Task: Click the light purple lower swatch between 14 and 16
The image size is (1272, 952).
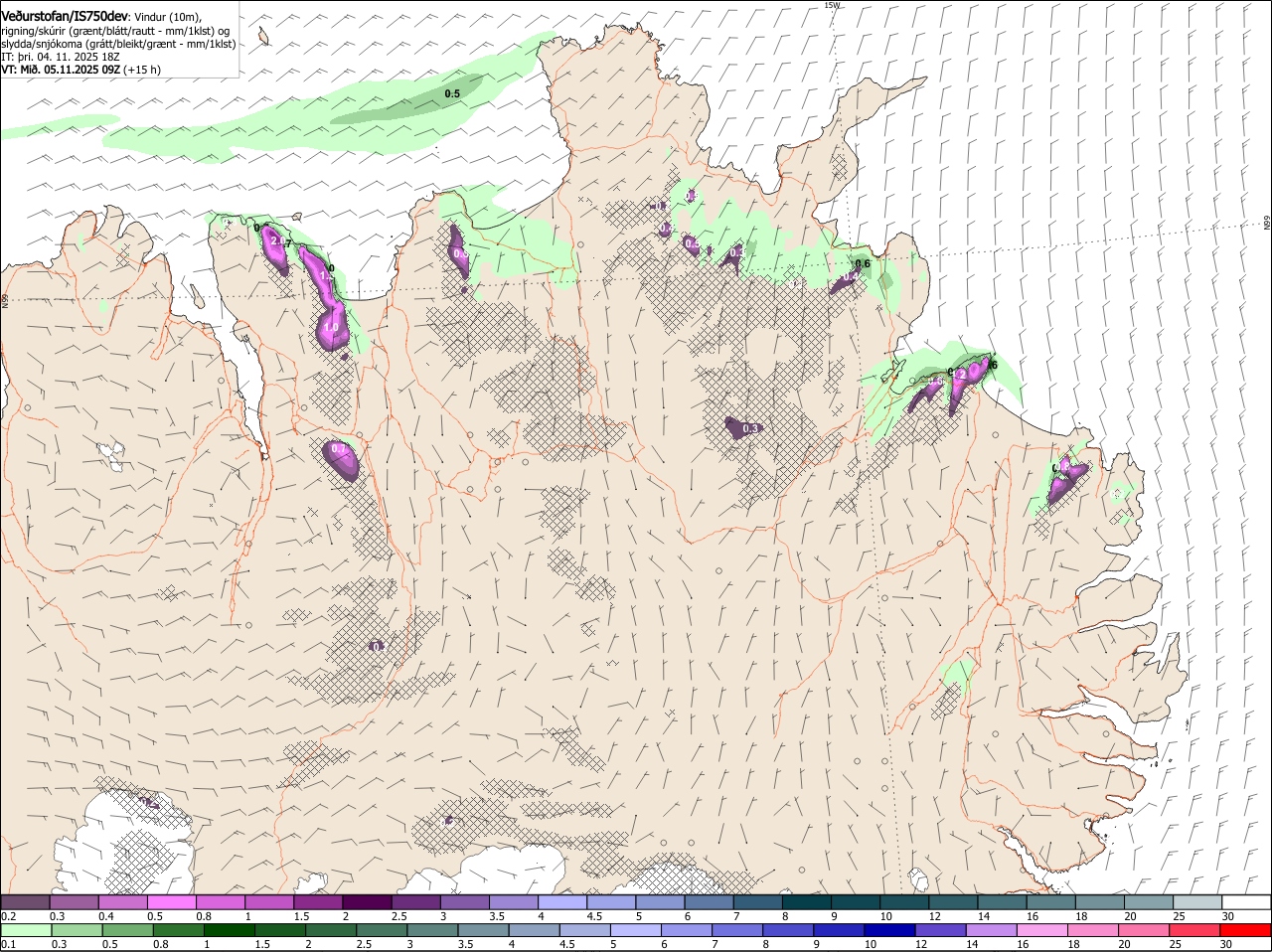Action: click(992, 931)
